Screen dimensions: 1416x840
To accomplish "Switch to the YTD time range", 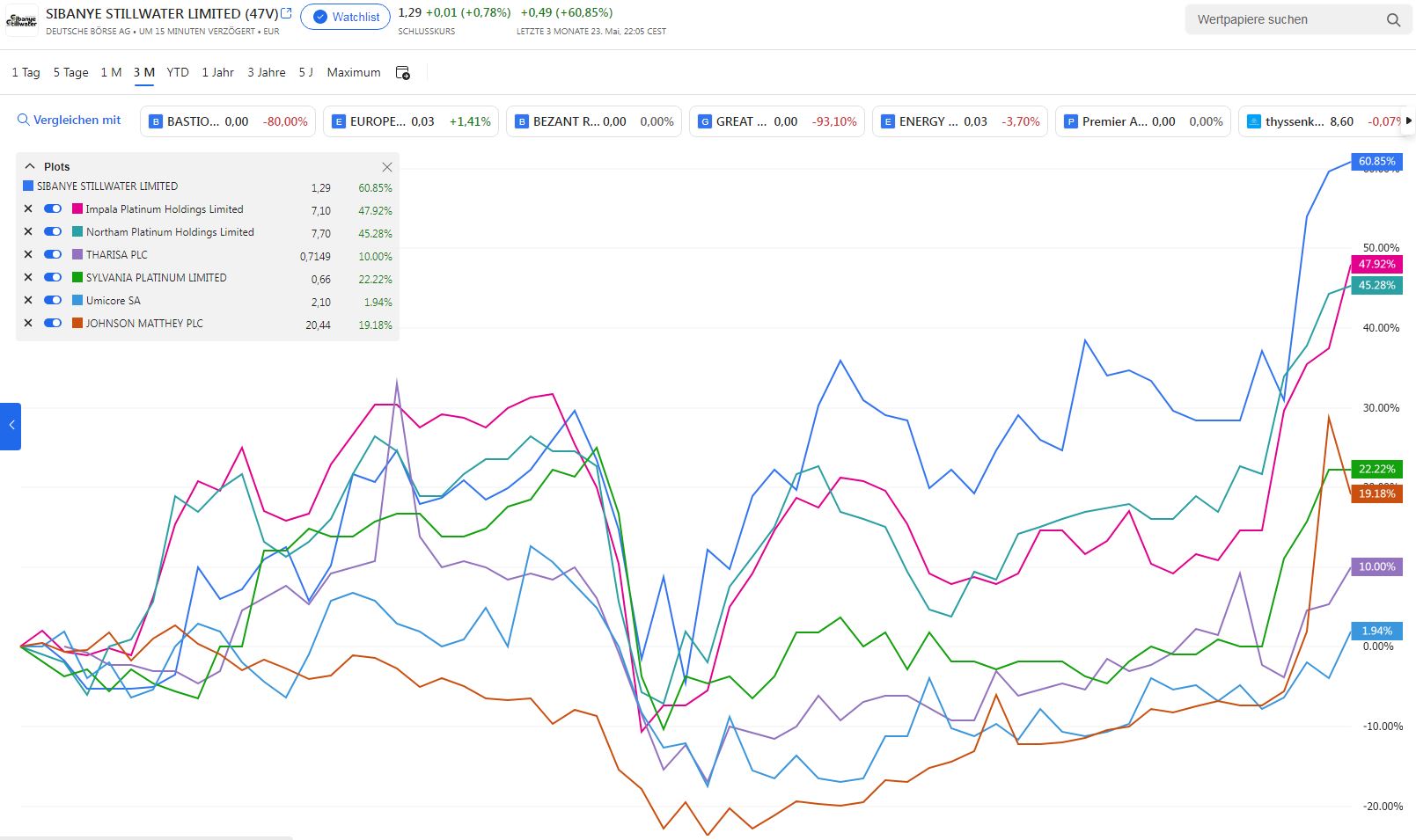I will tap(178, 73).
